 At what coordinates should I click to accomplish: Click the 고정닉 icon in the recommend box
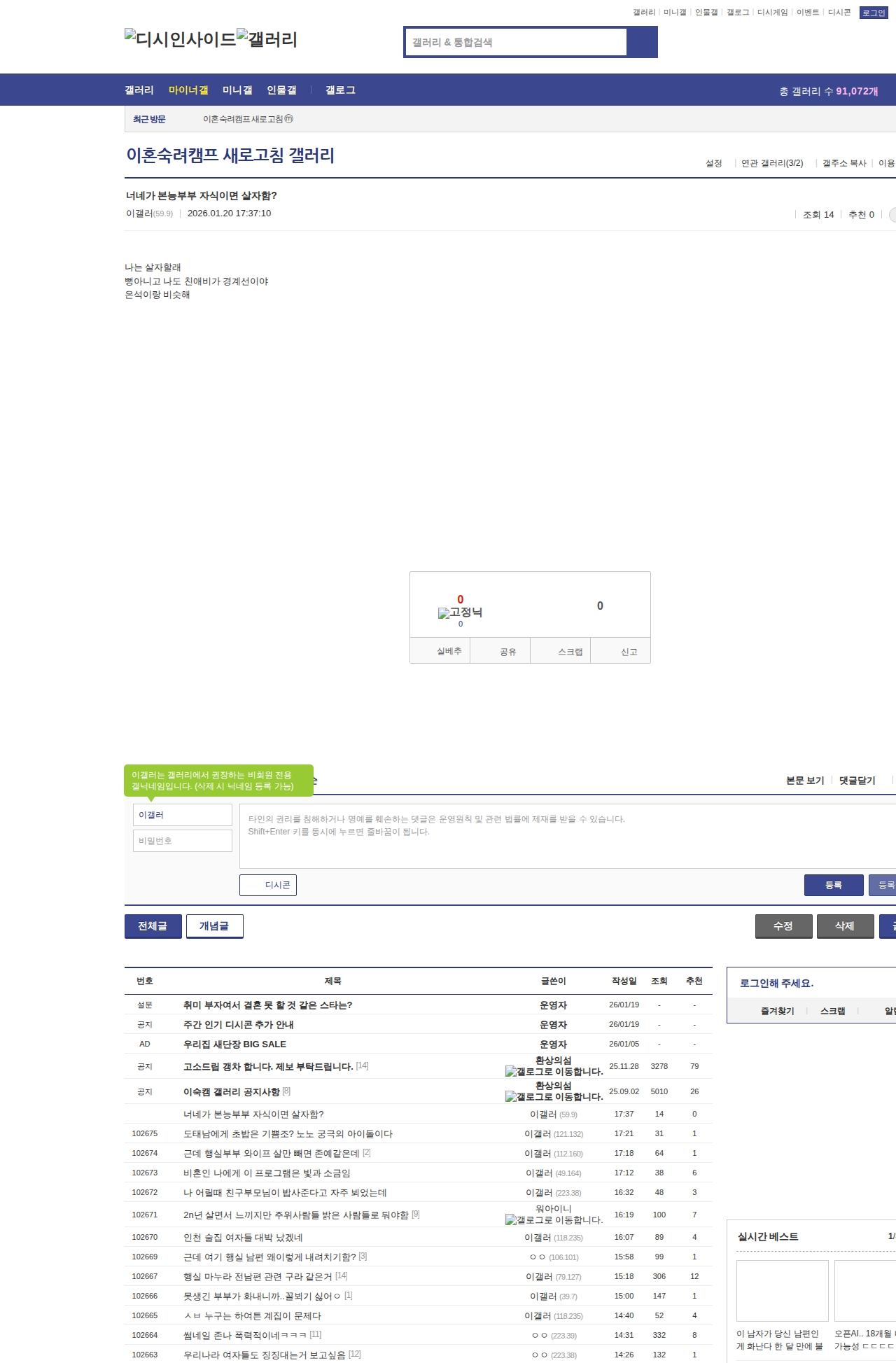coord(460,613)
